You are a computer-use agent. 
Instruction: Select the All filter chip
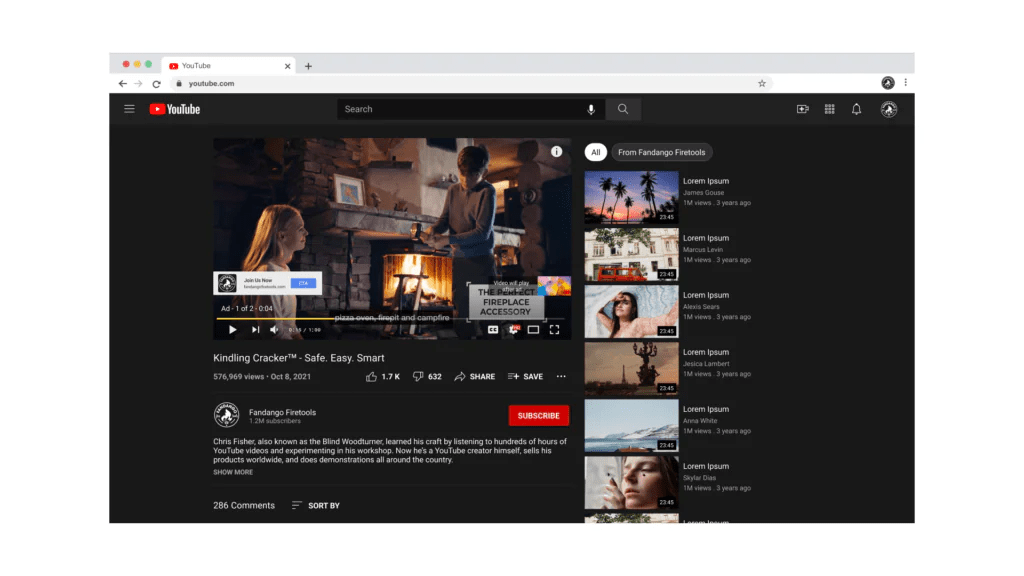(596, 152)
